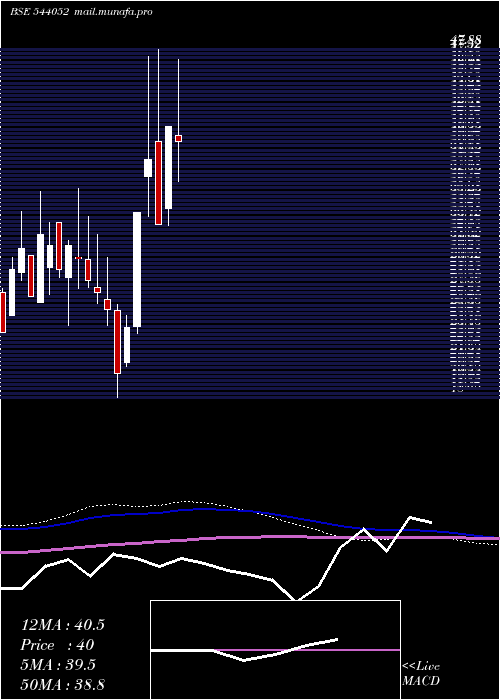Click the tallest white candlestick body
Screen dimensions: 500x700
tap(137, 270)
